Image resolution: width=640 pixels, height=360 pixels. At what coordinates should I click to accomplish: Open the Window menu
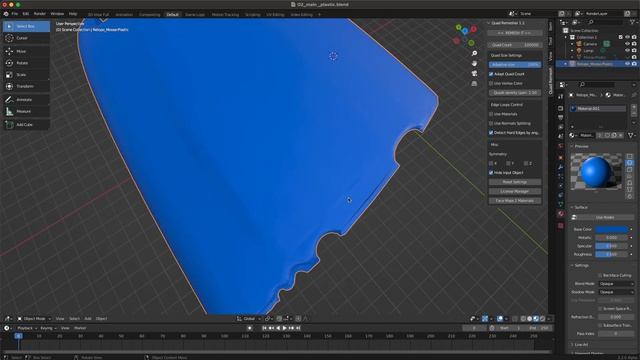pos(57,14)
